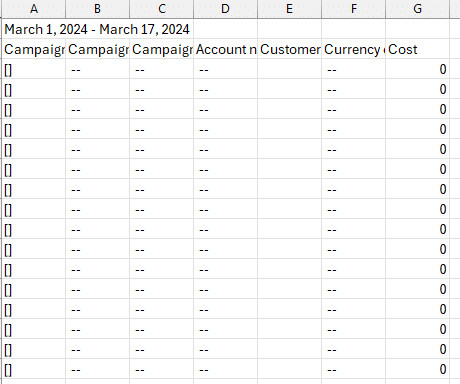Click the last 0 value in Cost column

(x=417, y=369)
